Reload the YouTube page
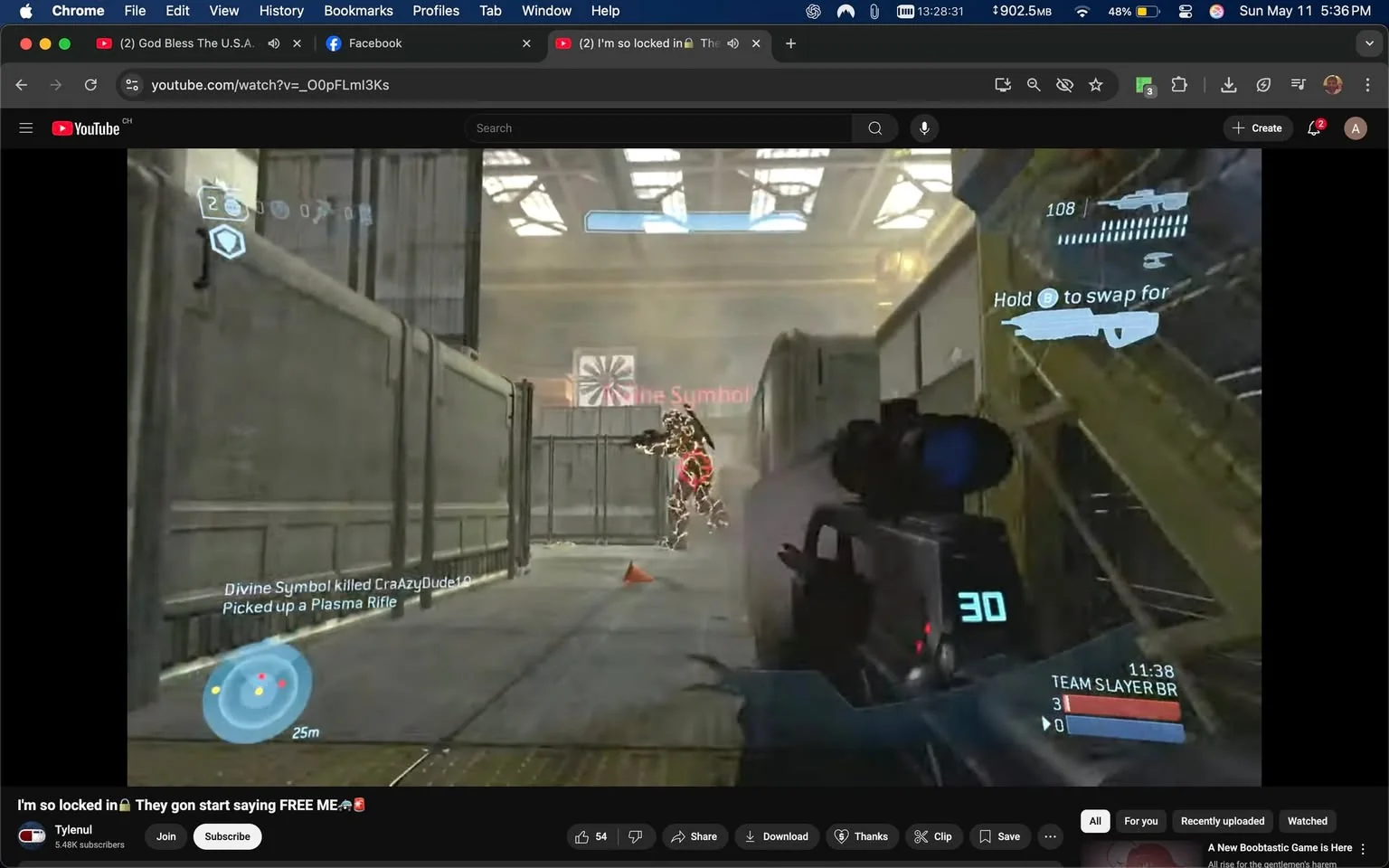 (90, 85)
